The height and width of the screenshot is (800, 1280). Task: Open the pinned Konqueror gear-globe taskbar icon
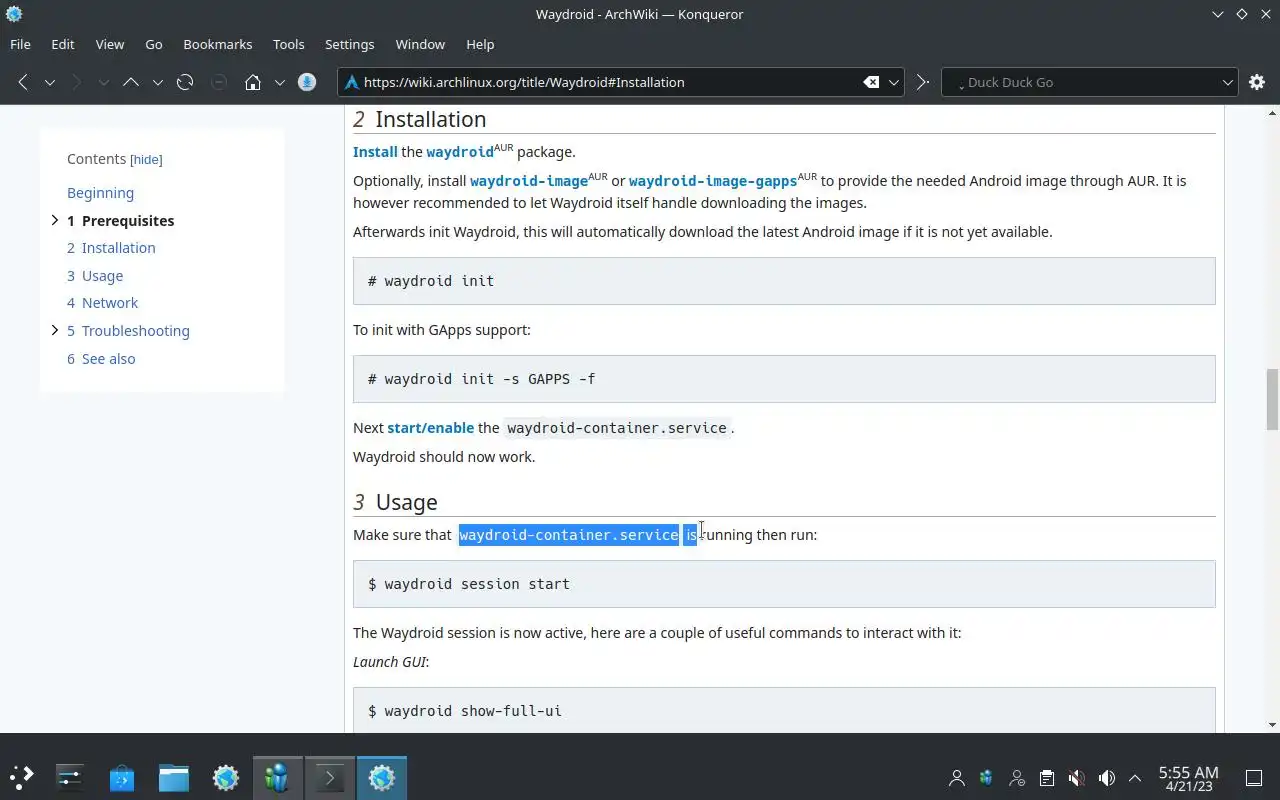226,777
